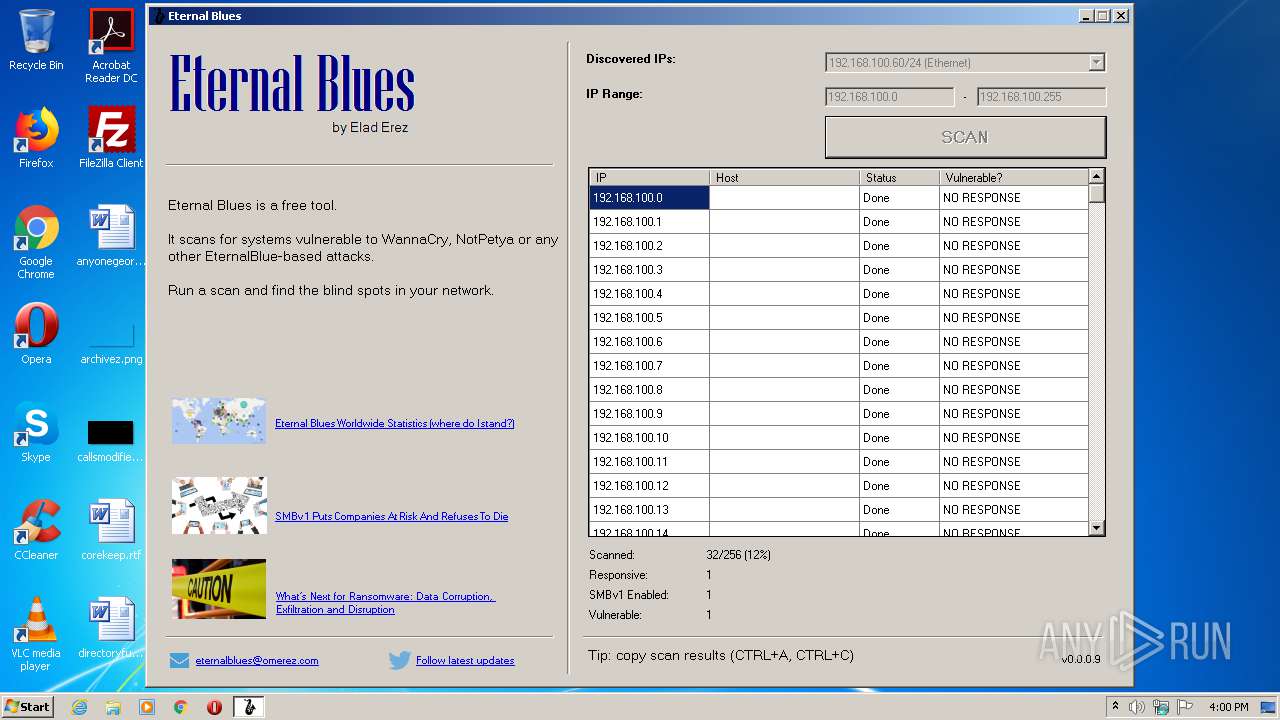The width and height of the screenshot is (1280, 720).
Task: Open Follow latest updates link
Action: pyautogui.click(x=465, y=660)
